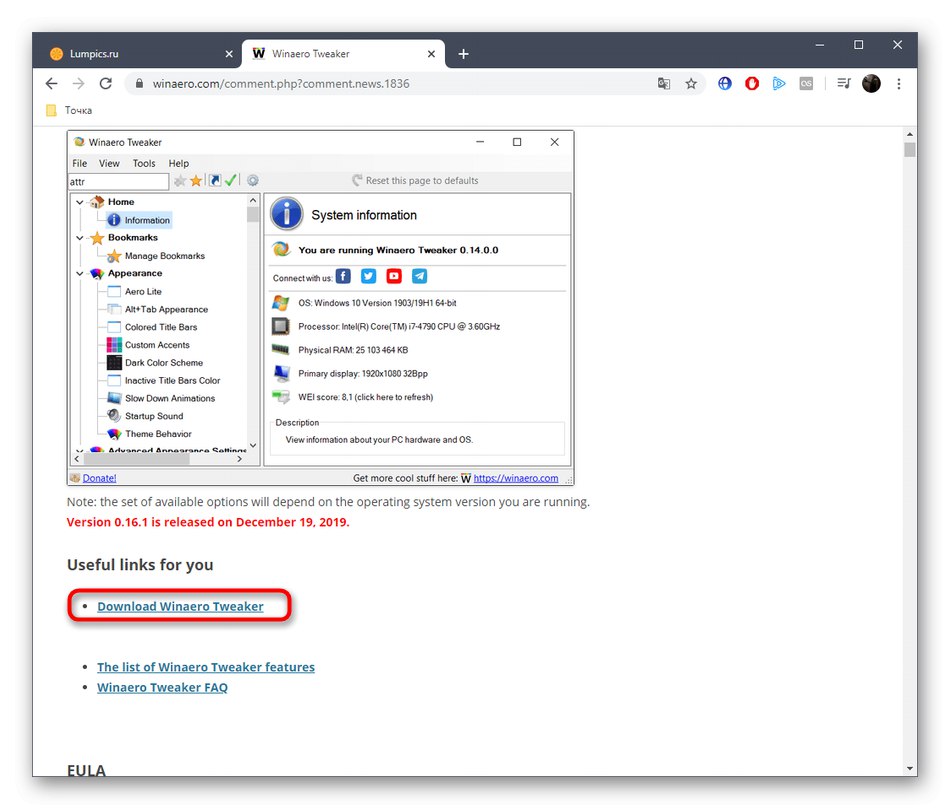The image size is (950, 809).
Task: Collapse the Appearance tree node
Action: [x=79, y=273]
